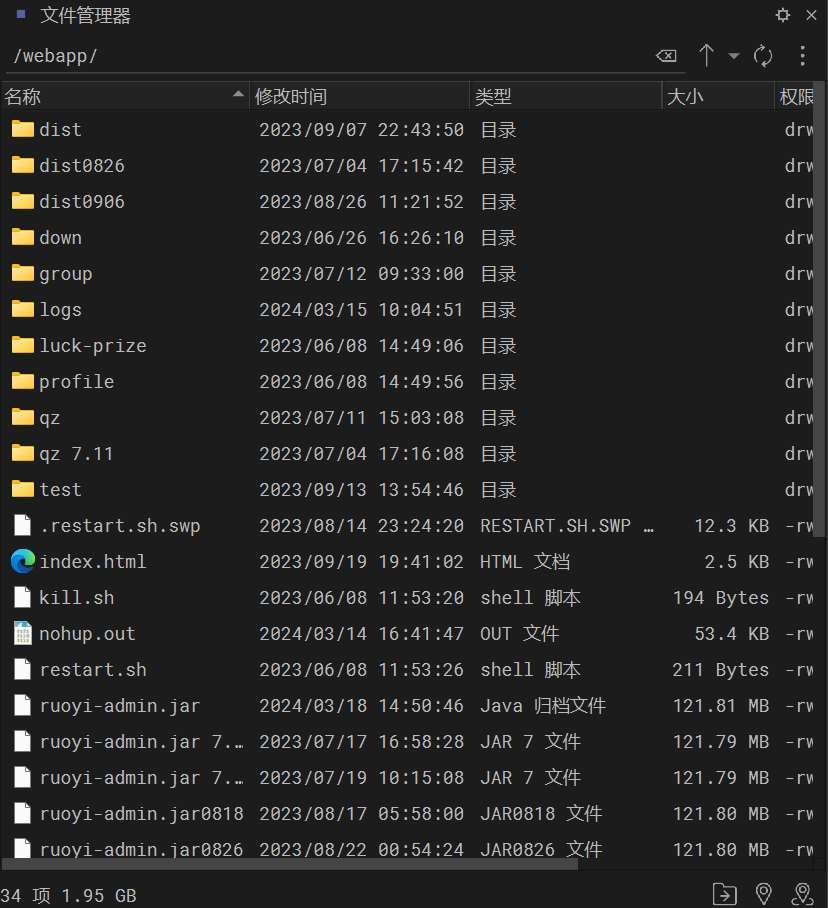The width and height of the screenshot is (828, 908).
Task: Click the test folder name
Action: [60, 490]
